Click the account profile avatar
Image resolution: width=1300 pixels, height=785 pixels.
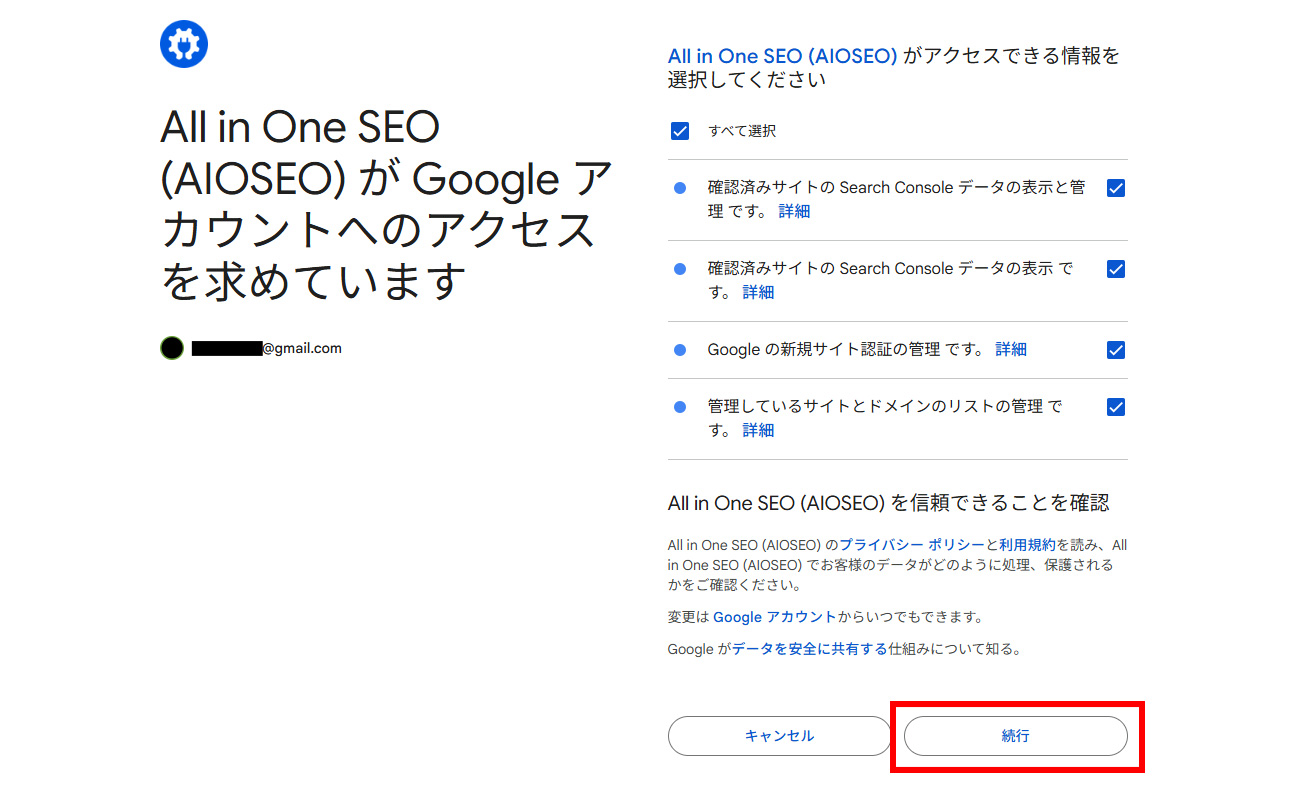click(x=171, y=347)
